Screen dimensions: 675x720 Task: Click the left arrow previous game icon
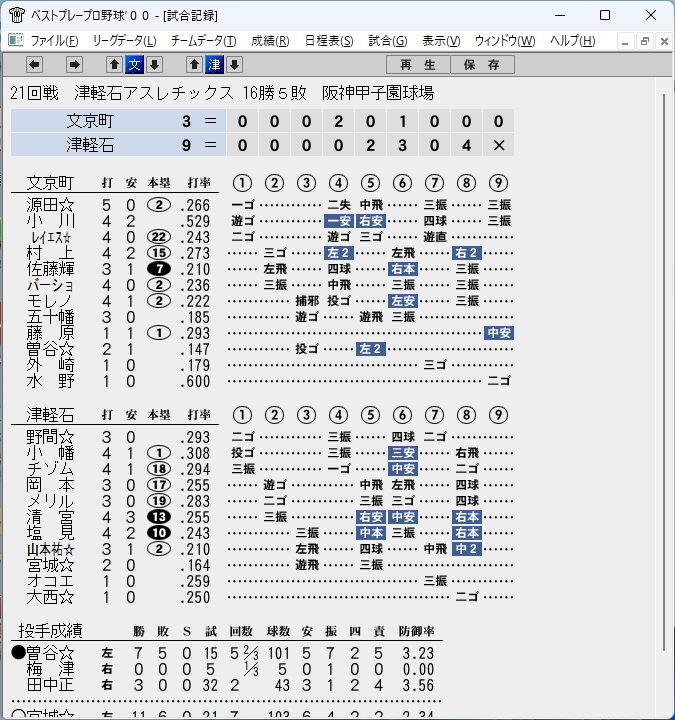34,65
